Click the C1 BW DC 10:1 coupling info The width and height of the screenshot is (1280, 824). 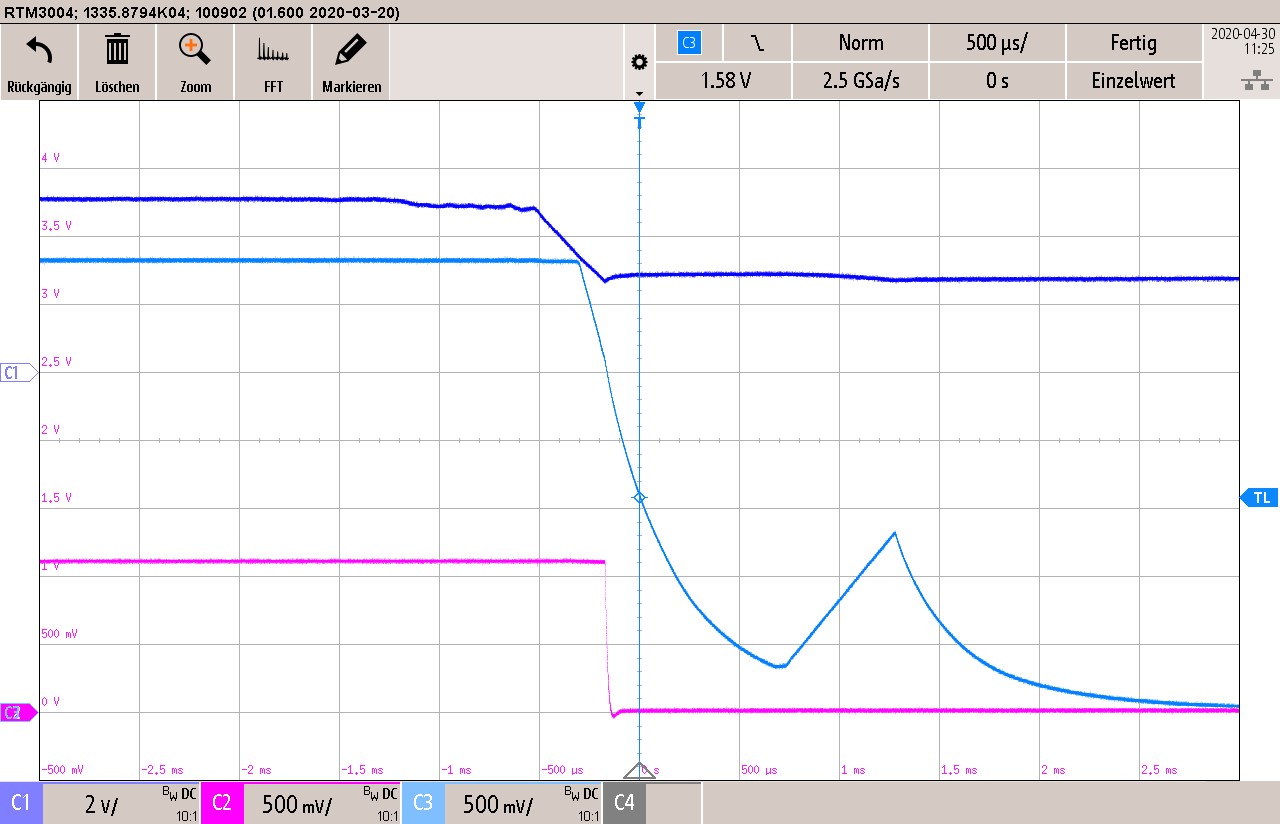click(180, 803)
